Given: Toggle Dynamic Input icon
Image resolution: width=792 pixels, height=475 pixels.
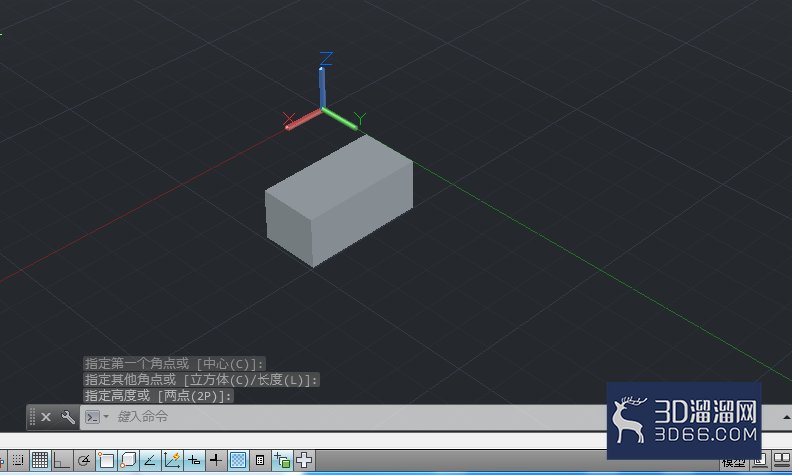Looking at the screenshot, I should tap(194, 460).
